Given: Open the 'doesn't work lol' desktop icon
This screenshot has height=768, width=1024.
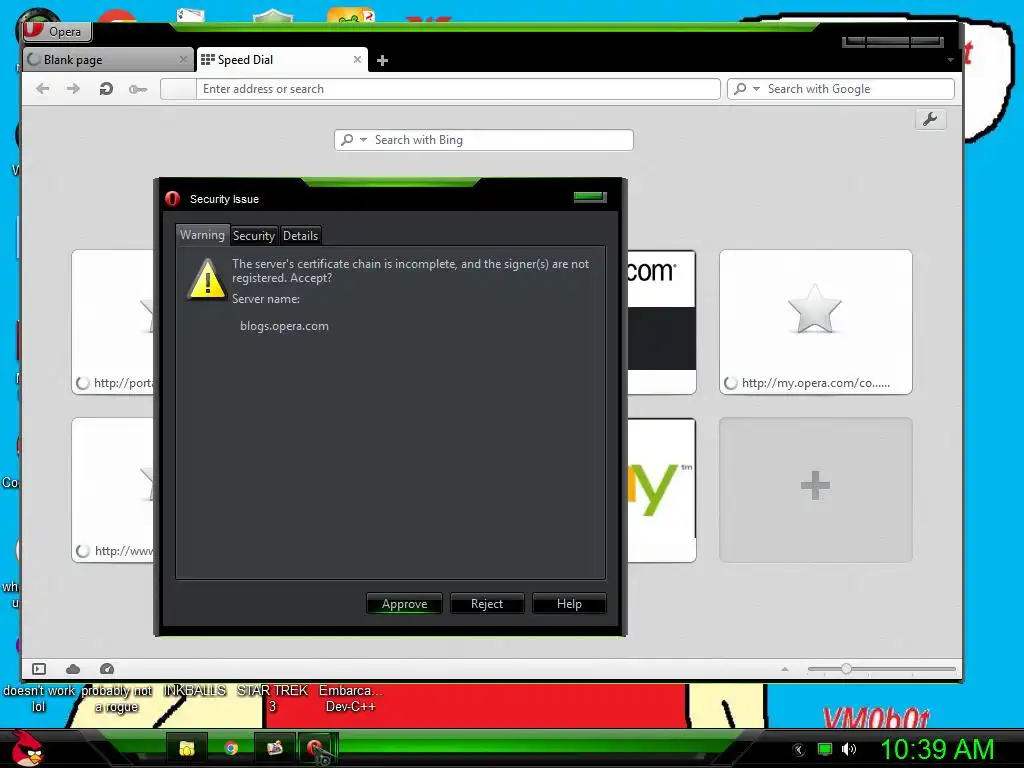Looking at the screenshot, I should click(x=39, y=698).
